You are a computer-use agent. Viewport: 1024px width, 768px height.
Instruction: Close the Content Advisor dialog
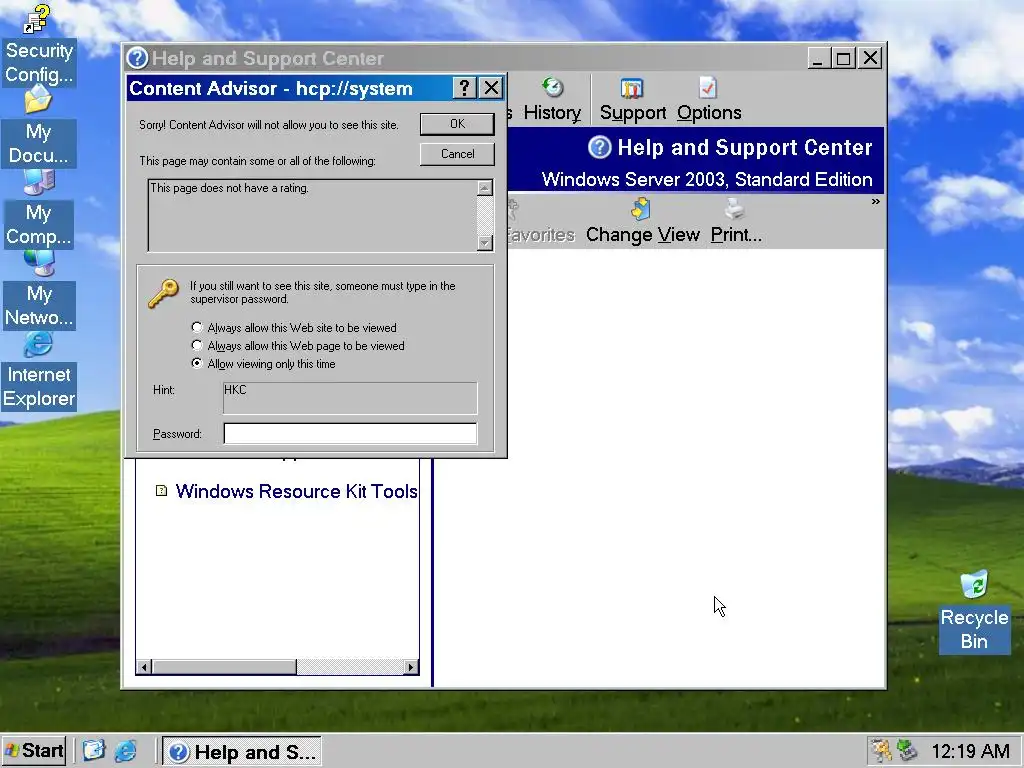491,88
